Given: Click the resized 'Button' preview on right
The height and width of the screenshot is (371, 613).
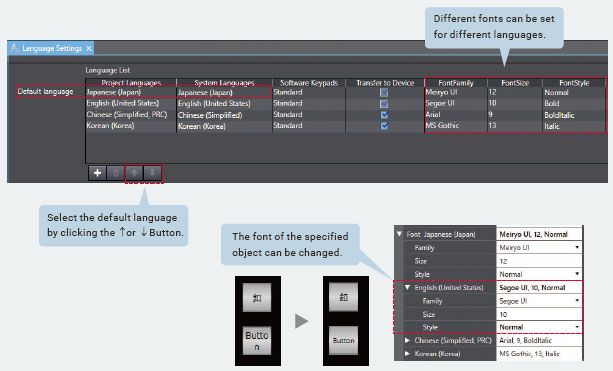Looking at the screenshot, I should point(343,341).
